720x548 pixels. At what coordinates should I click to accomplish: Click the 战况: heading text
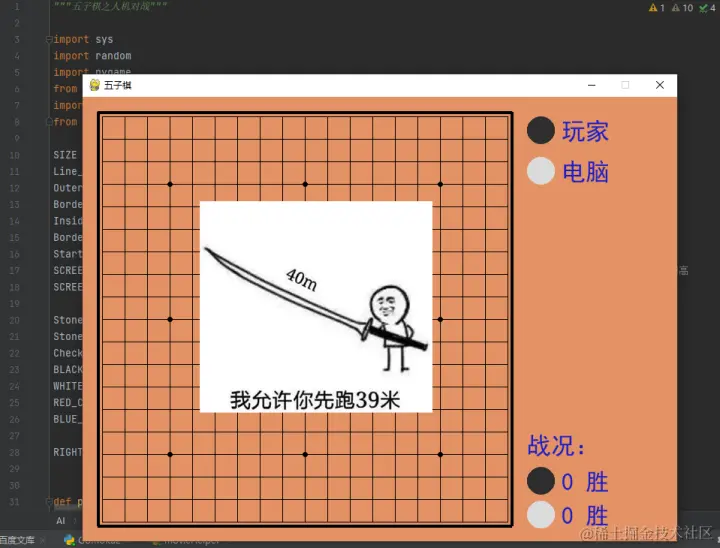(556, 446)
